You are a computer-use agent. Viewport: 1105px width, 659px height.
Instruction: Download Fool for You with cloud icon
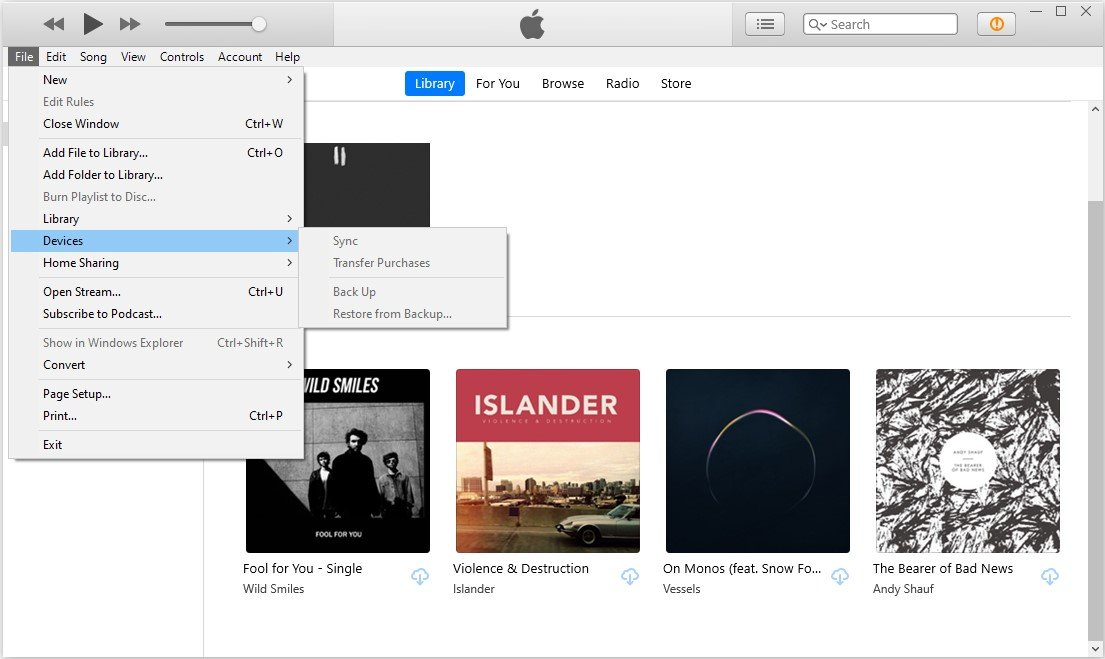pyautogui.click(x=419, y=577)
